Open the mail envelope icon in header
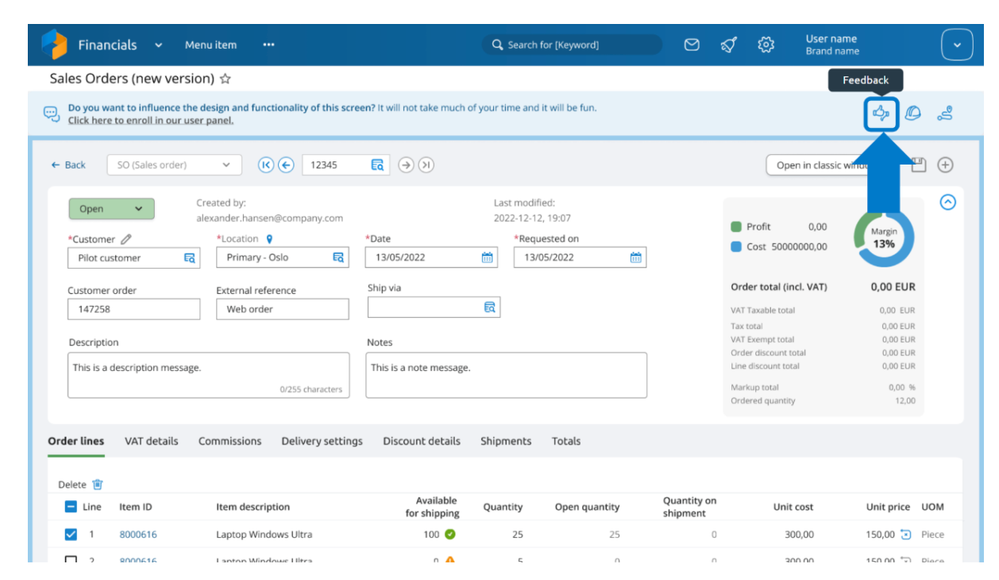Screen dimensions: 999x580 click(x=691, y=45)
